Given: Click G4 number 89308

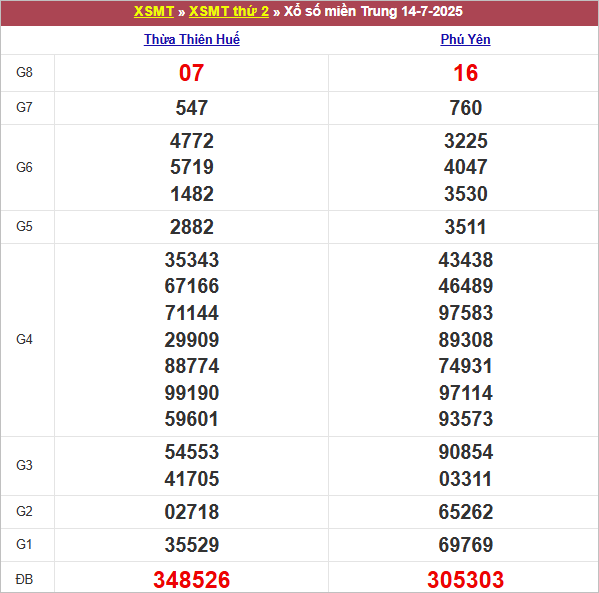Looking at the screenshot, I should (x=465, y=340).
